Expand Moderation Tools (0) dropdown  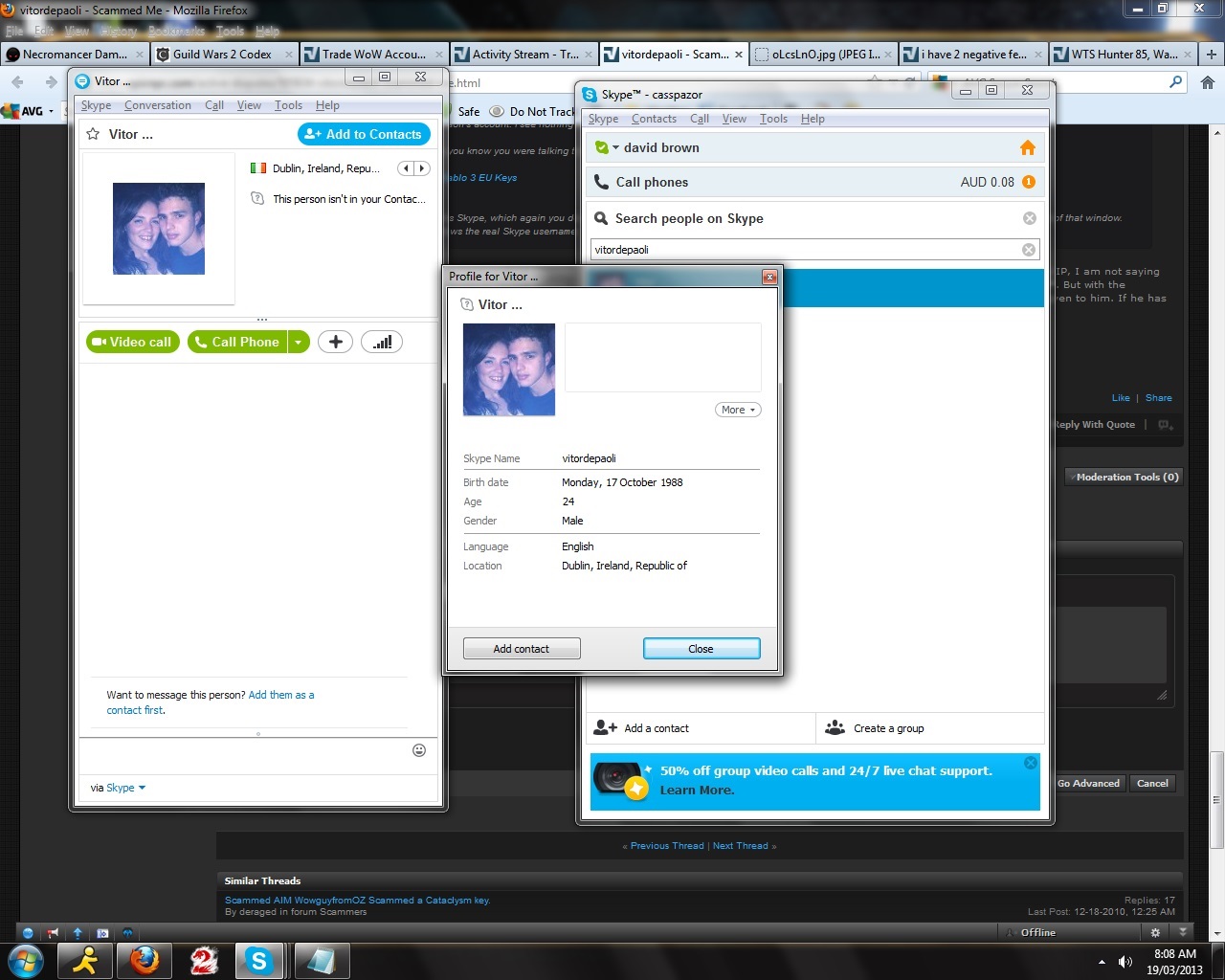1124,477
